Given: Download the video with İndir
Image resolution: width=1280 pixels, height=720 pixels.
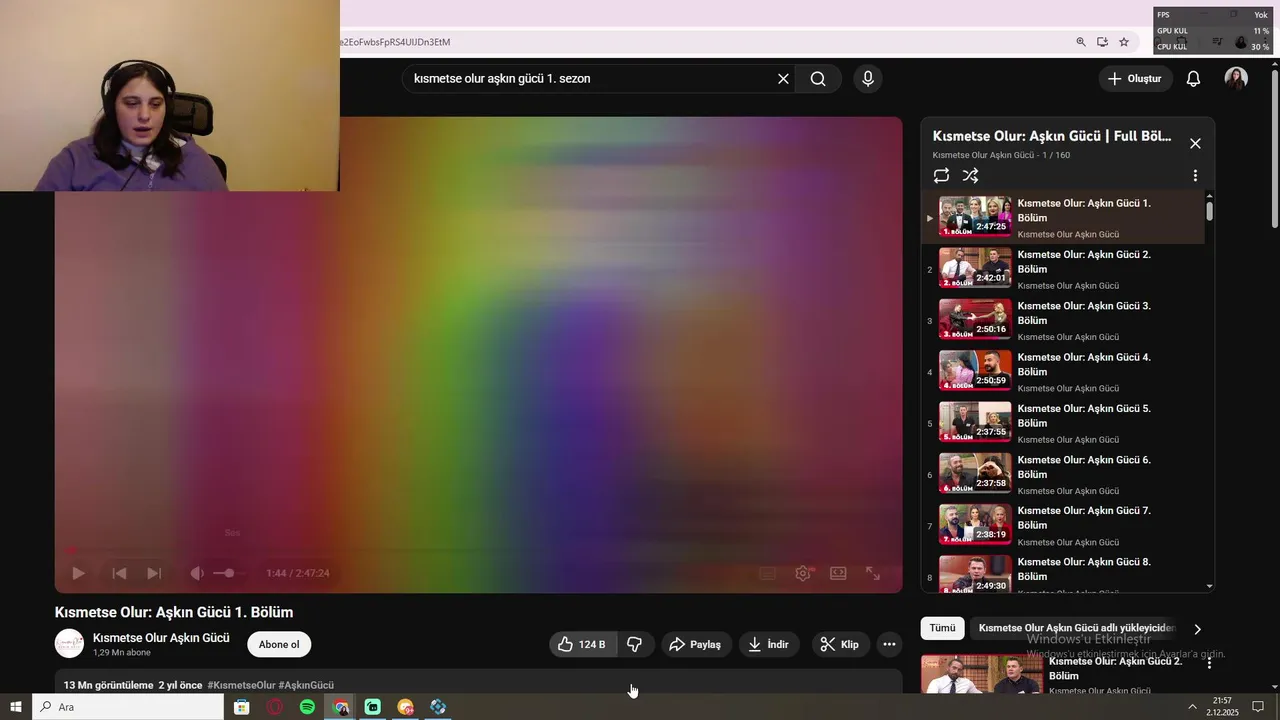Looking at the screenshot, I should tap(769, 645).
